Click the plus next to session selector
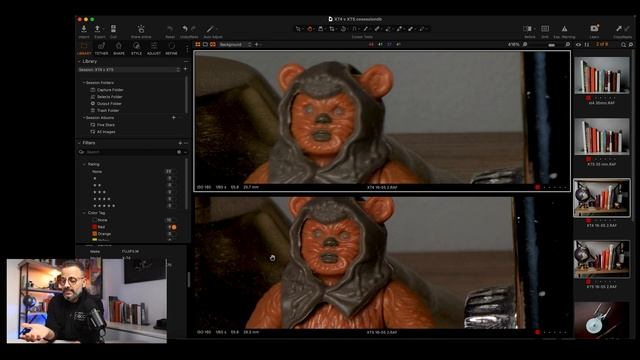 tap(185, 69)
